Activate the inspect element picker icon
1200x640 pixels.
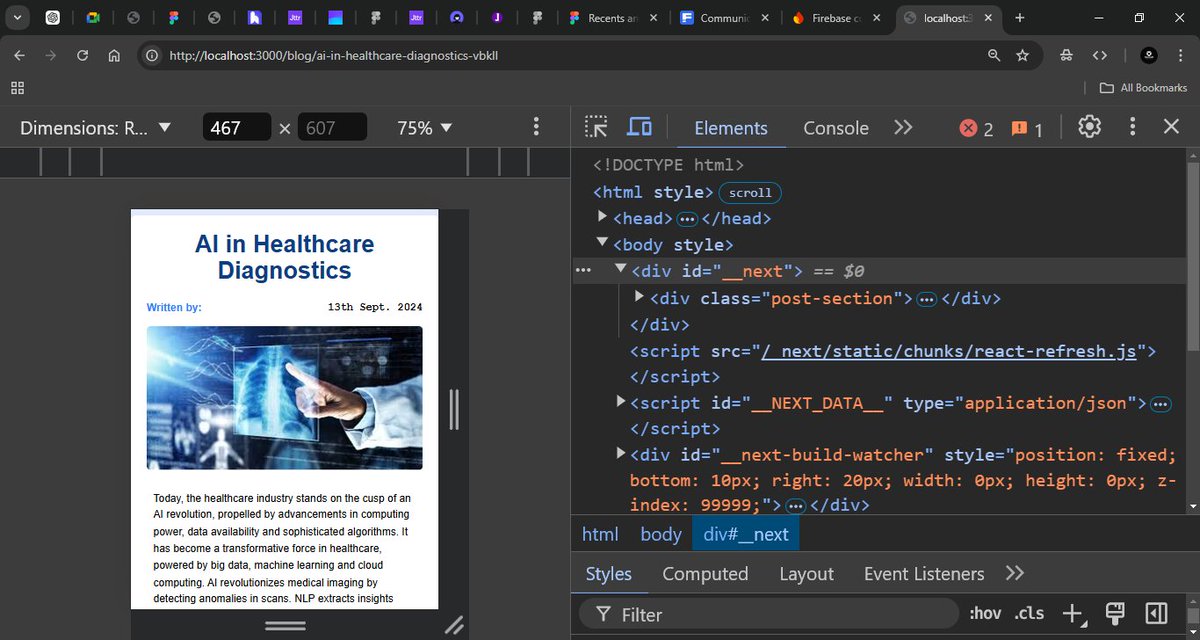tap(597, 127)
